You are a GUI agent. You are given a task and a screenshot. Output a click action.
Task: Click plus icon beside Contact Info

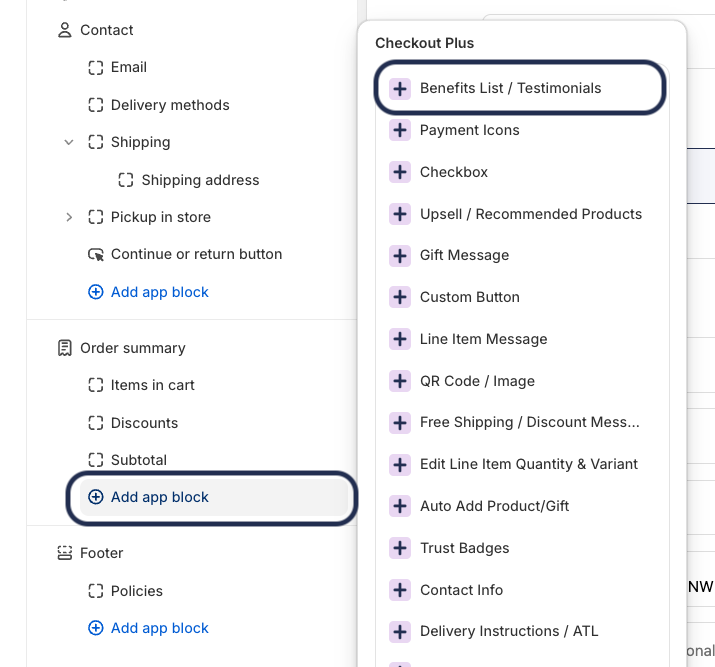[x=400, y=590]
